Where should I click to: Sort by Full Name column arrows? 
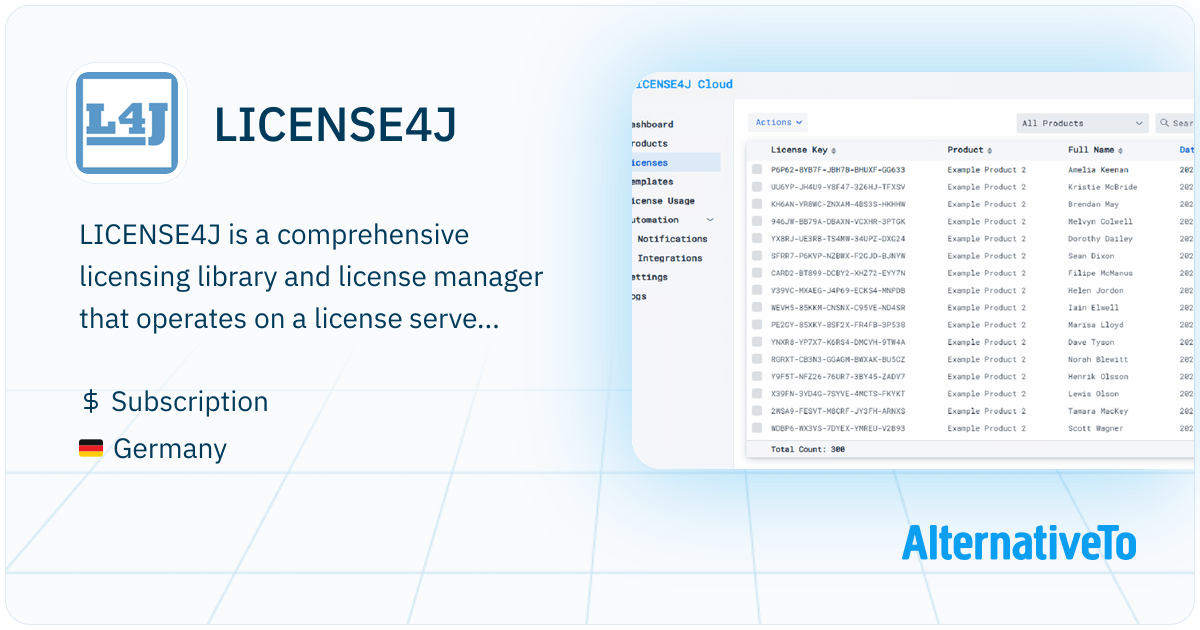coord(1121,151)
